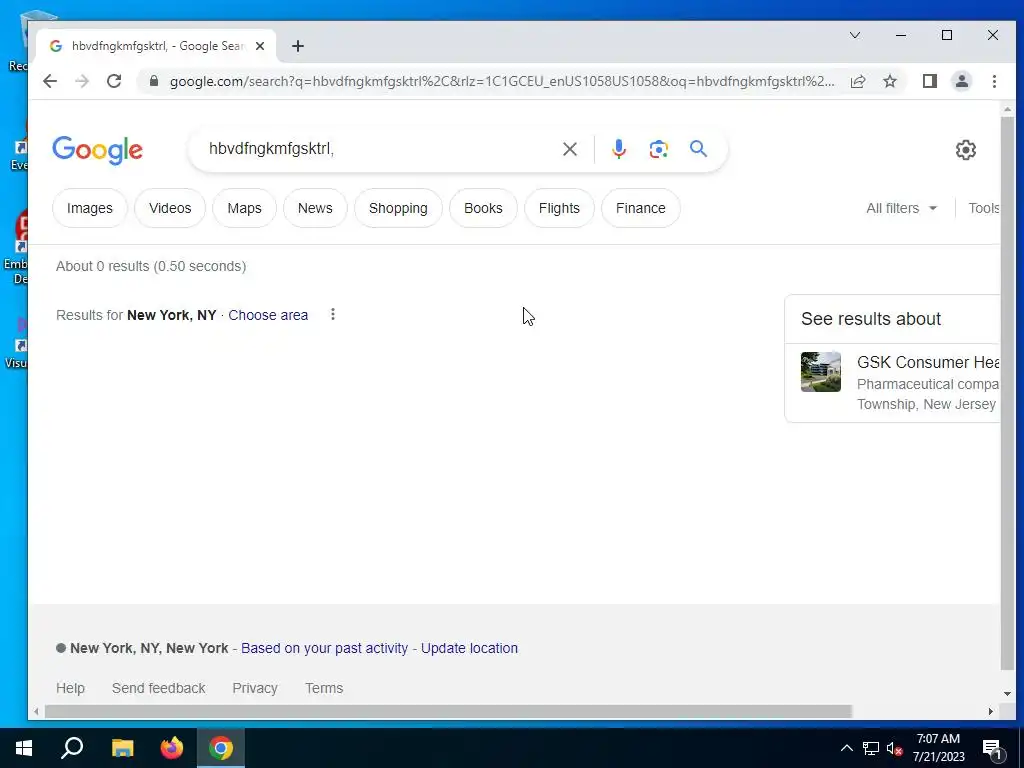Start voice search with the microphone
The image size is (1024, 768).
coord(618,149)
